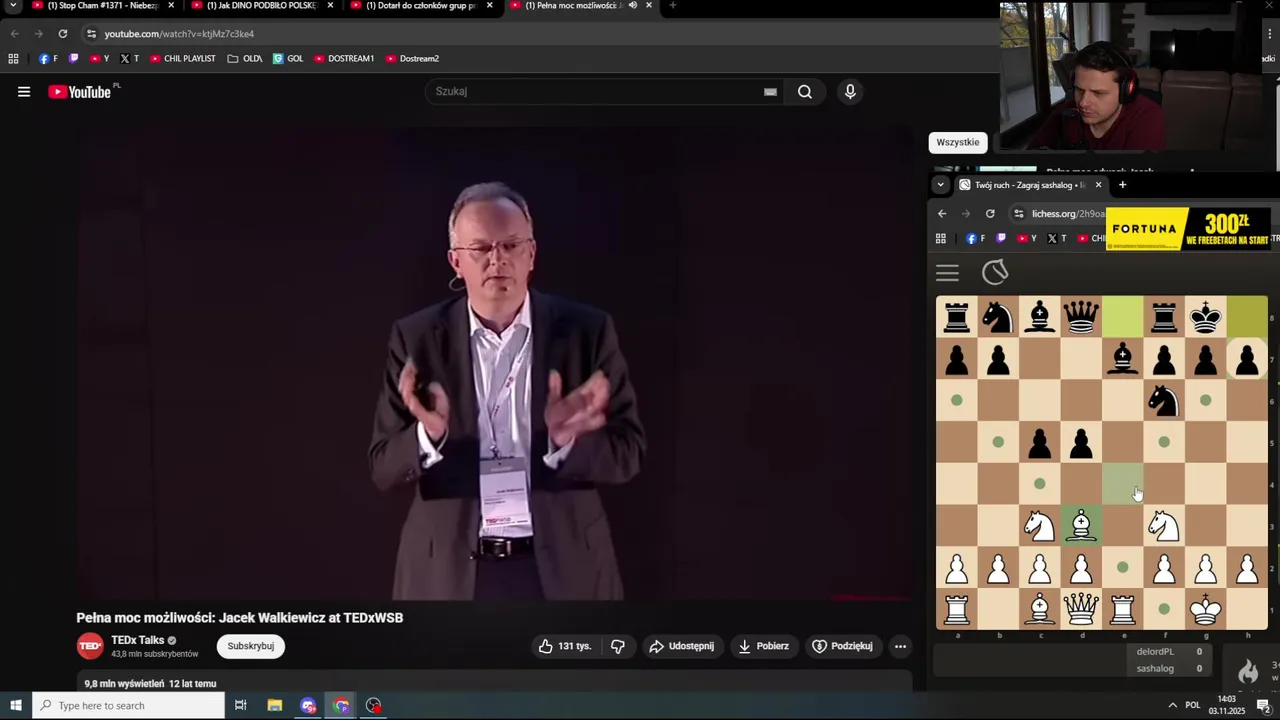Close the Pełna moc możliwości tab
Screen dimensions: 1280x720
(x=649, y=5)
